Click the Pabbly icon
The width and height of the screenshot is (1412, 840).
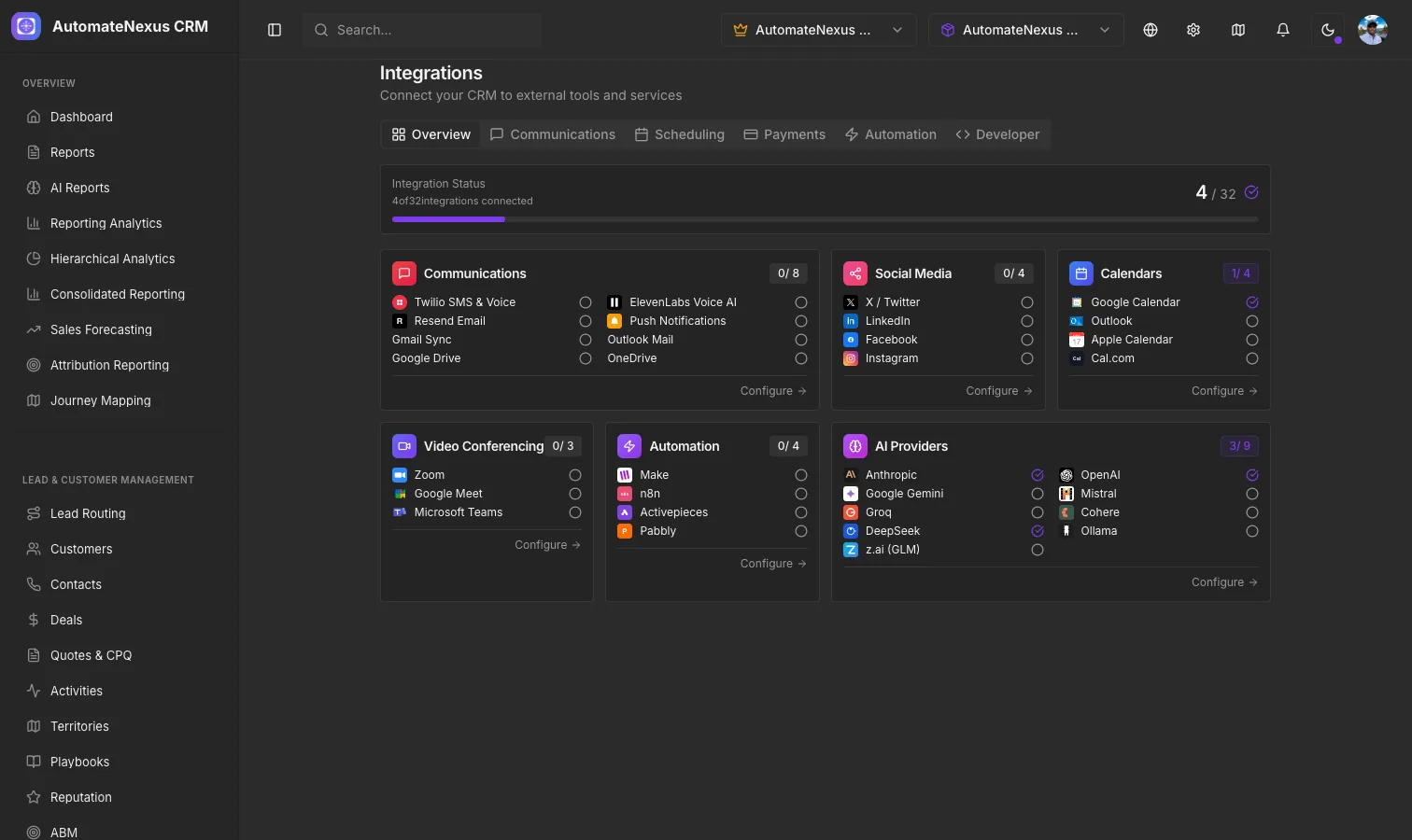[625, 531]
